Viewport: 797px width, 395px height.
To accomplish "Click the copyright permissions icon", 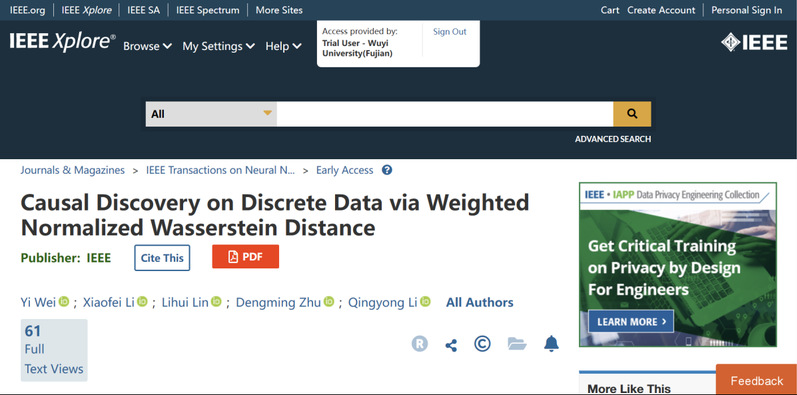I will pos(482,344).
